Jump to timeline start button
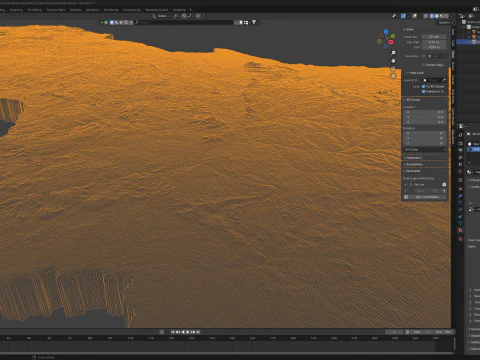 pos(173,332)
